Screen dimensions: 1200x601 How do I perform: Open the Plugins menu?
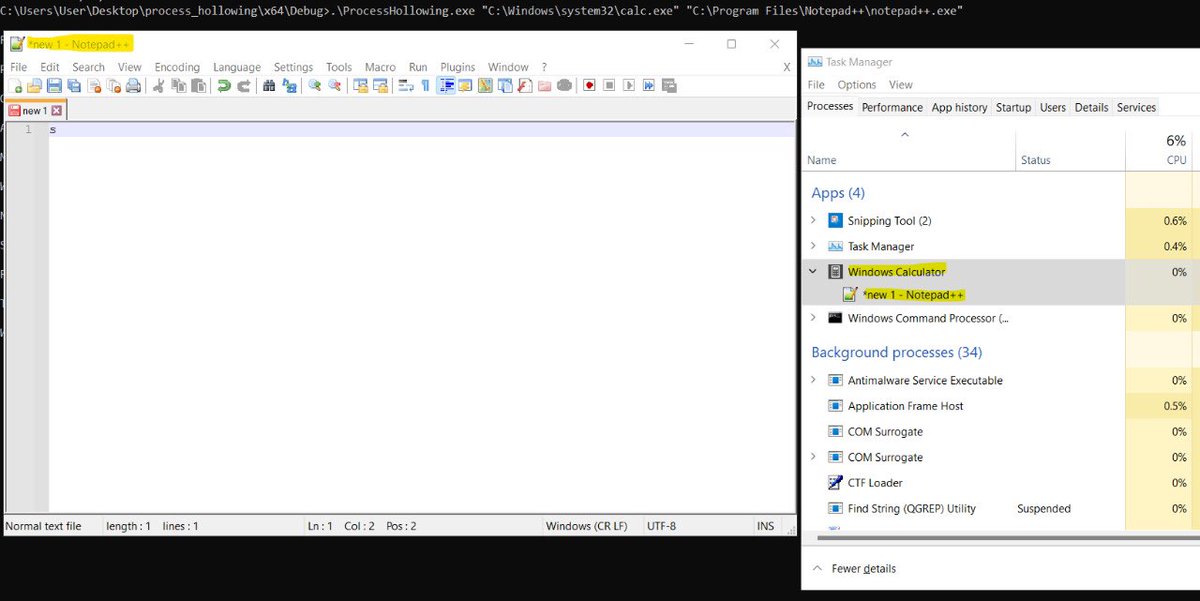click(x=458, y=67)
